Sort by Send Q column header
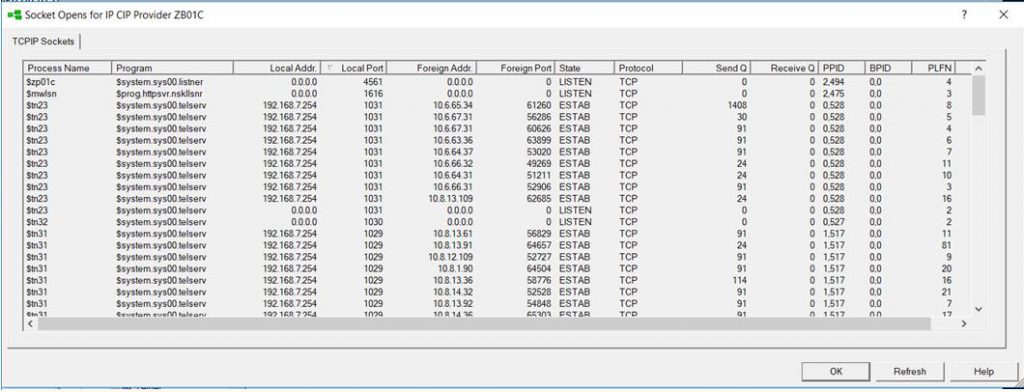Screen dimensions: 1024x392 (717, 68)
